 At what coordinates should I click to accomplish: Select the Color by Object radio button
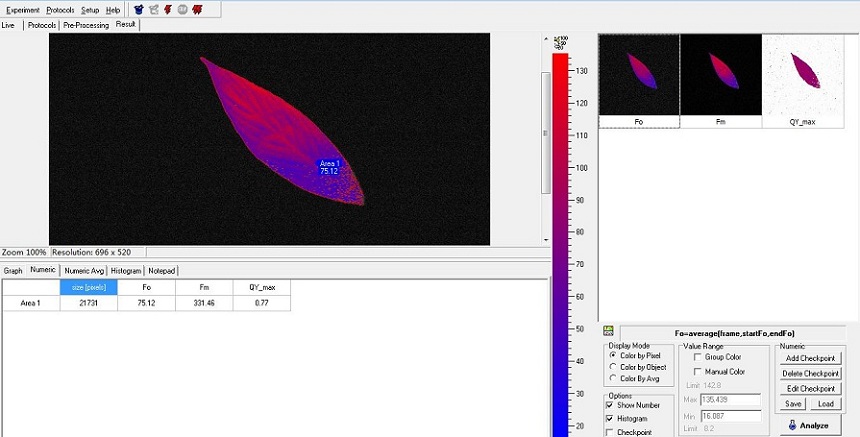[x=613, y=367]
